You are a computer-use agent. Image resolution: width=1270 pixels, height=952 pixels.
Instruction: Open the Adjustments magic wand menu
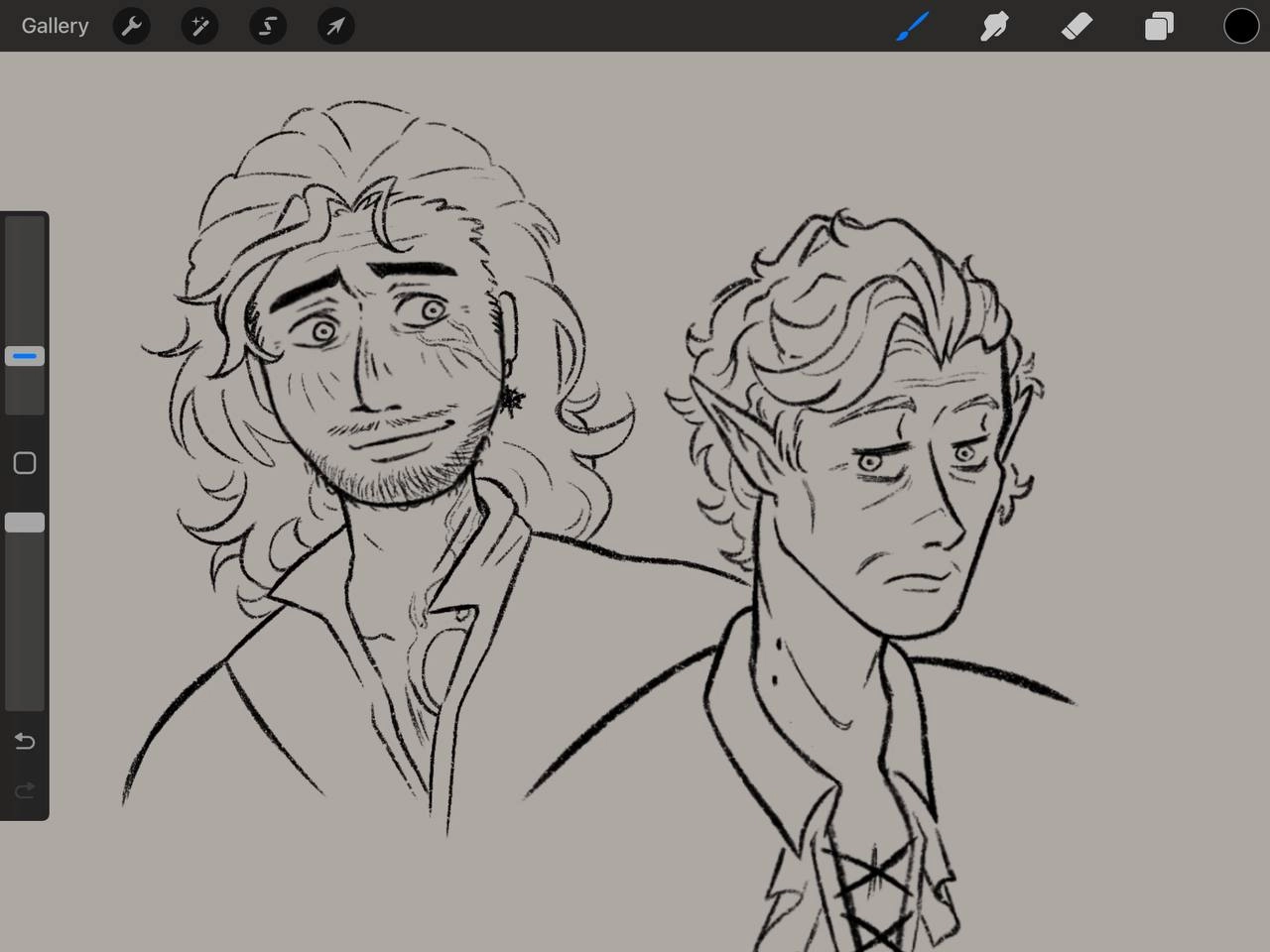pyautogui.click(x=199, y=26)
